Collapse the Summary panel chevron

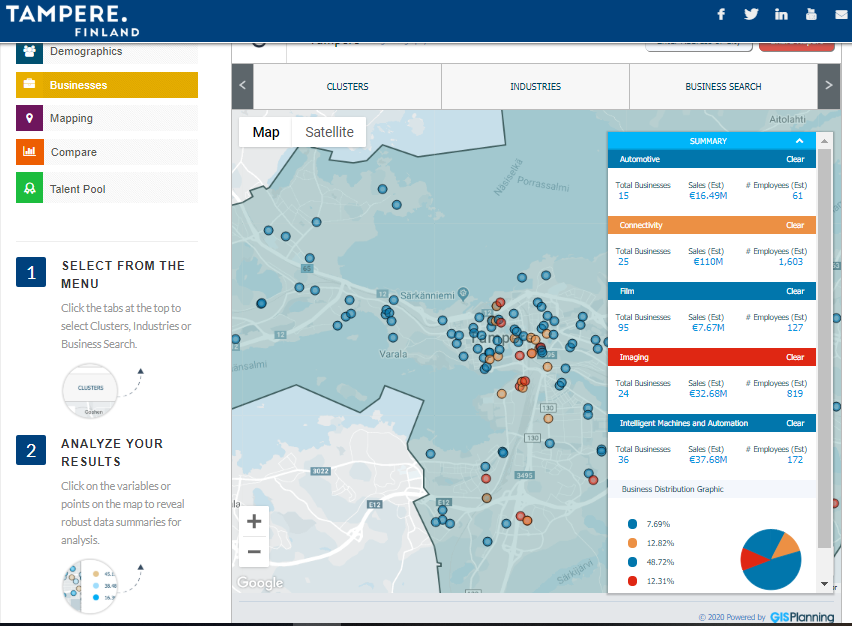(799, 141)
